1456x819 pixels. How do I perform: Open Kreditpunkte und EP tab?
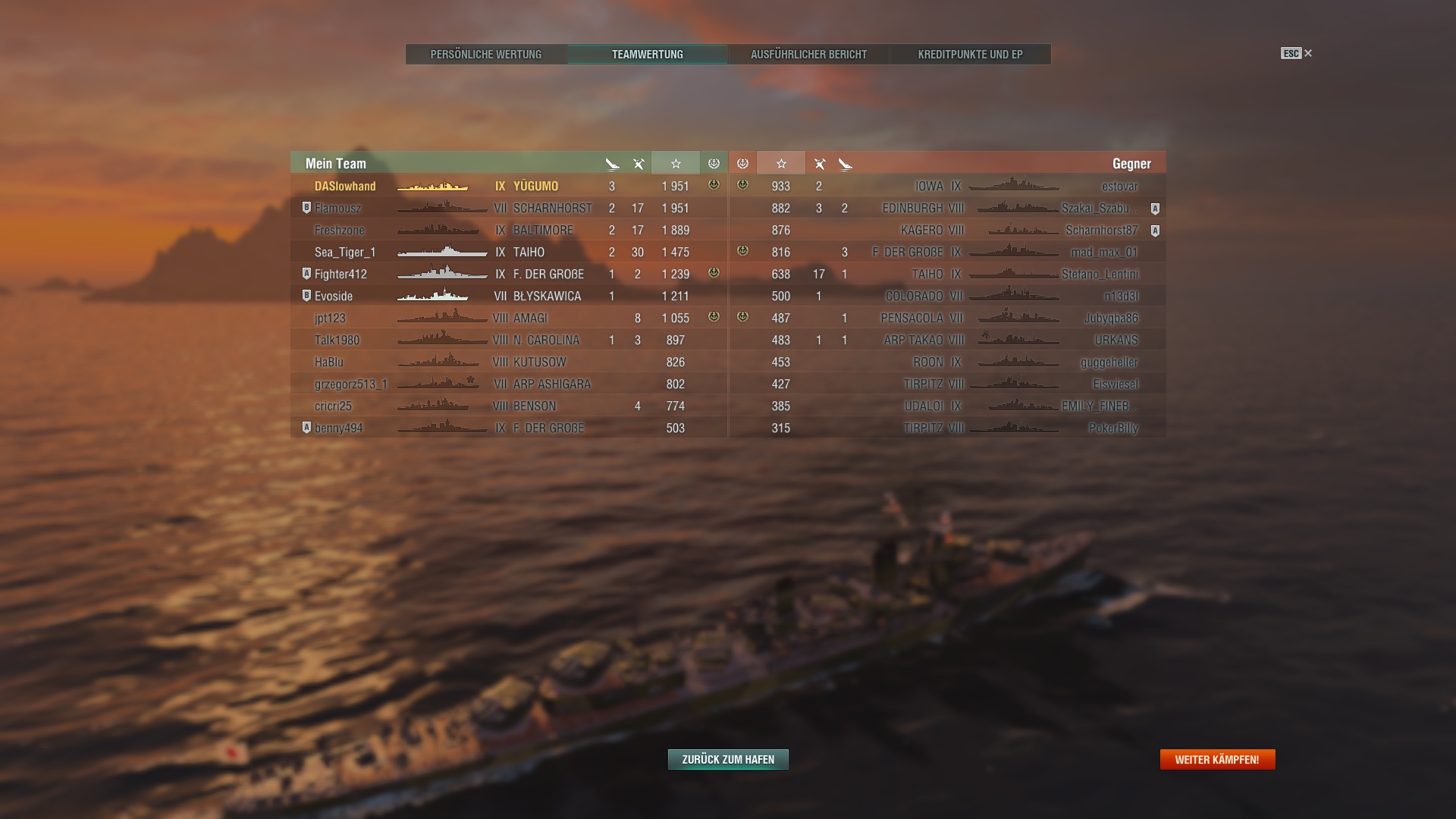pos(970,55)
